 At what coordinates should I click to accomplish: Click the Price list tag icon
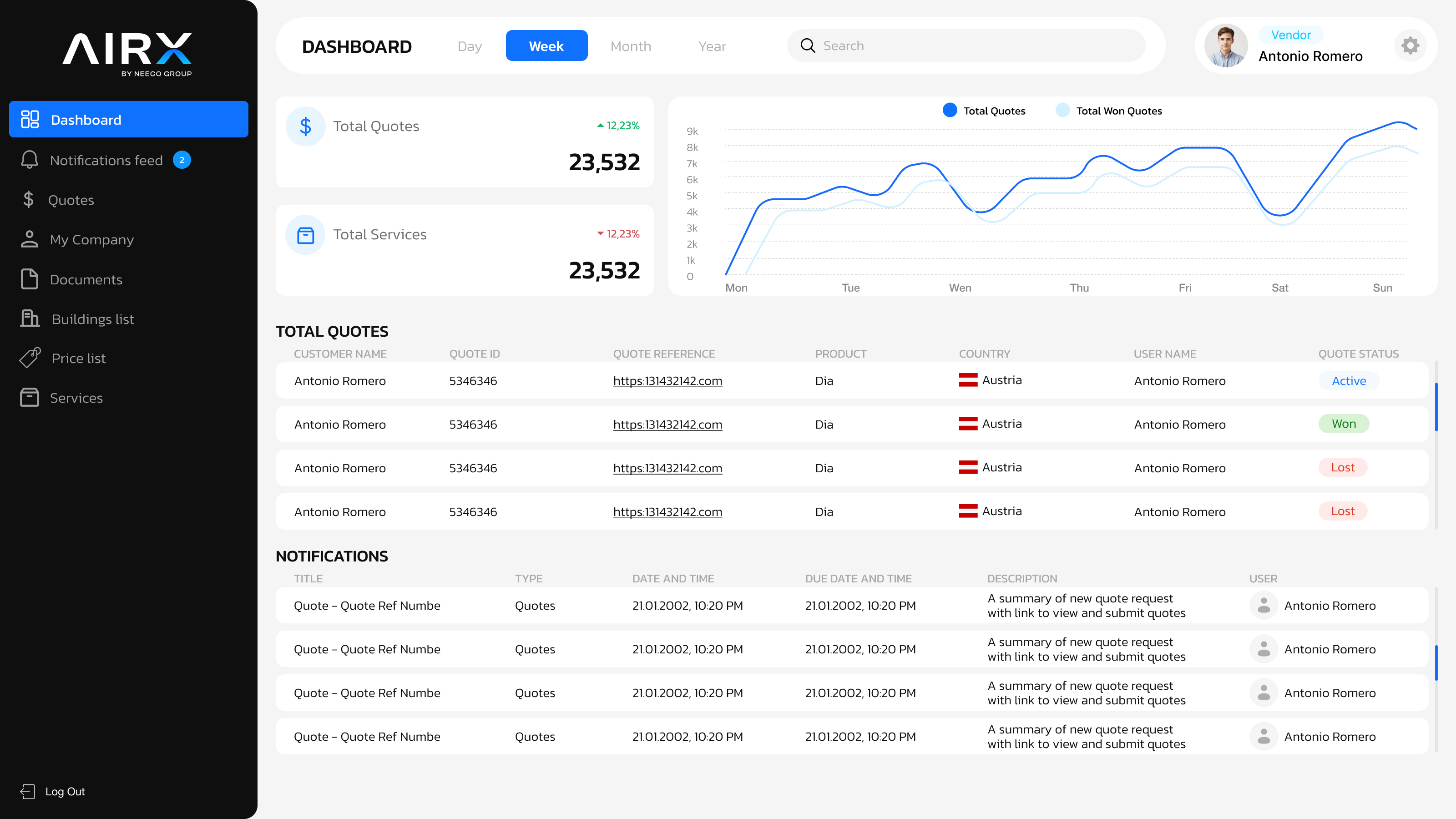click(30, 358)
